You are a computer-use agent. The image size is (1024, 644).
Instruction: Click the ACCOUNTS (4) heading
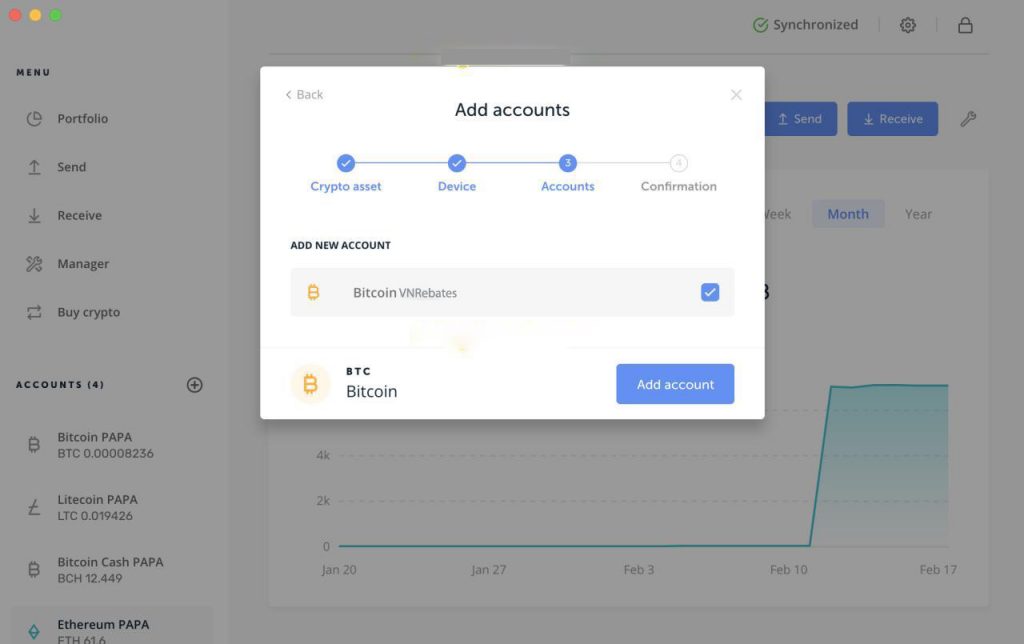coord(60,385)
